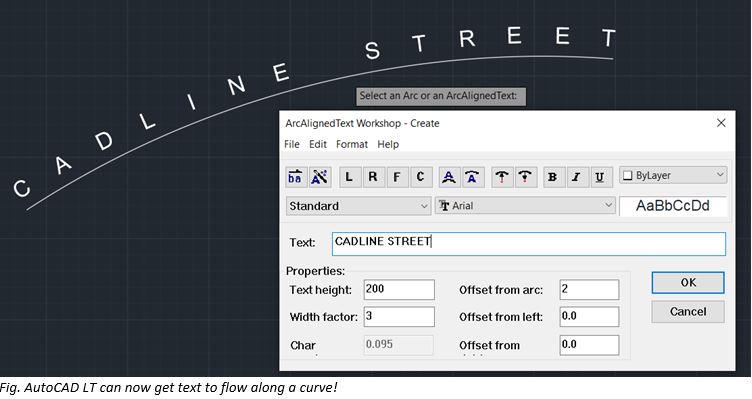Click the OK button
Image resolution: width=752 pixels, height=399 pixels.
688,282
